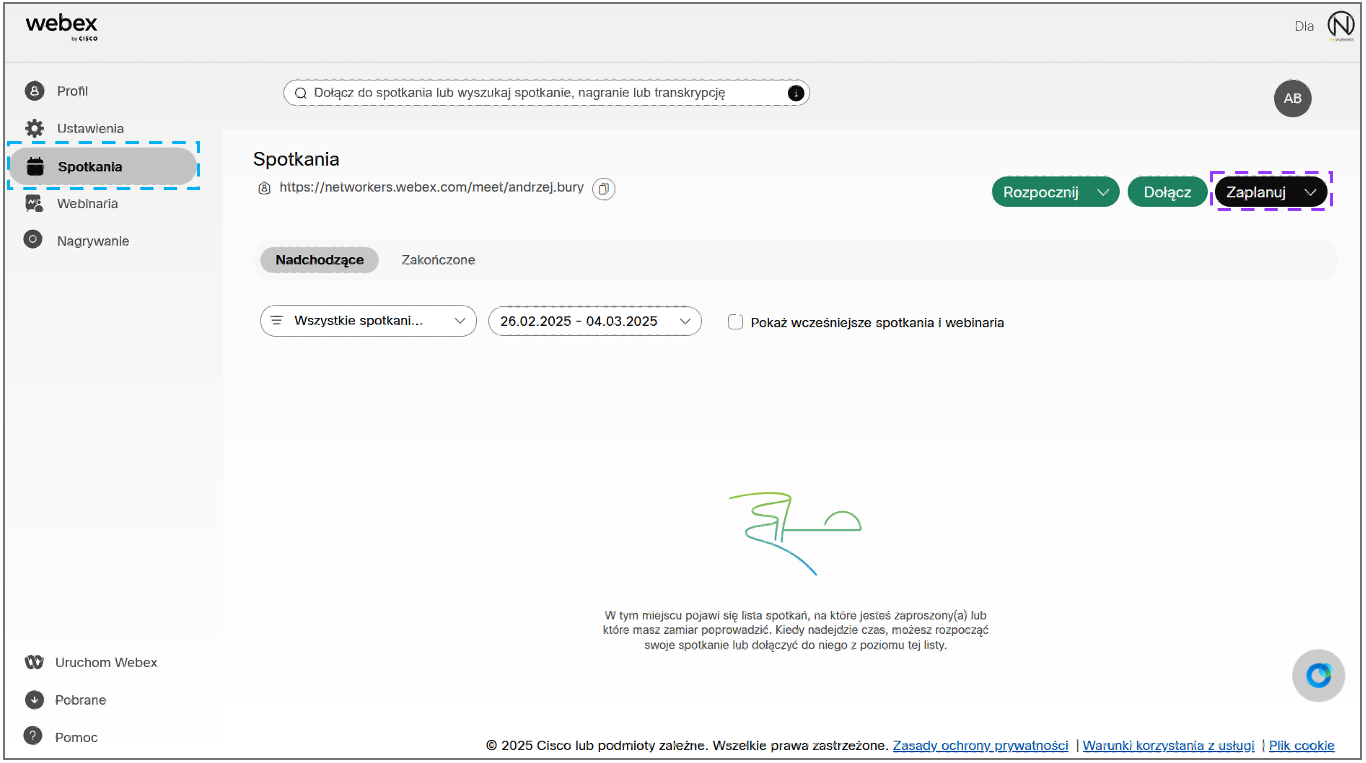Switch to the Zakończone tab

(x=438, y=260)
